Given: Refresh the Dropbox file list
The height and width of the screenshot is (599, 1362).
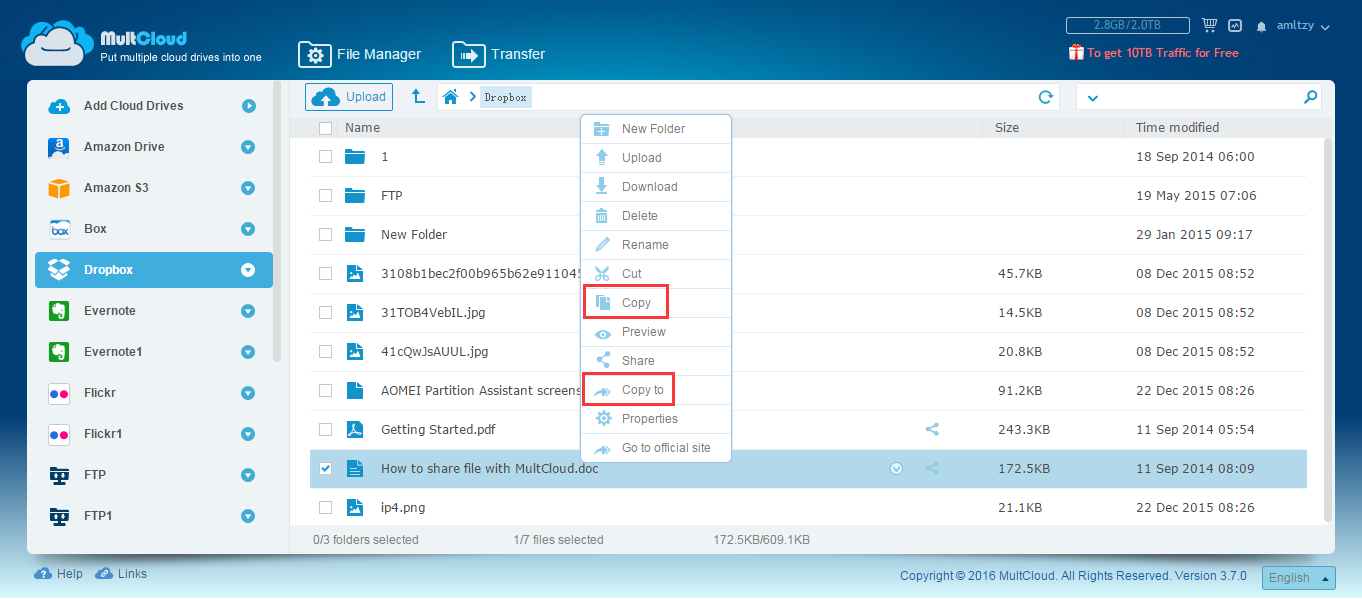Looking at the screenshot, I should tap(1046, 97).
